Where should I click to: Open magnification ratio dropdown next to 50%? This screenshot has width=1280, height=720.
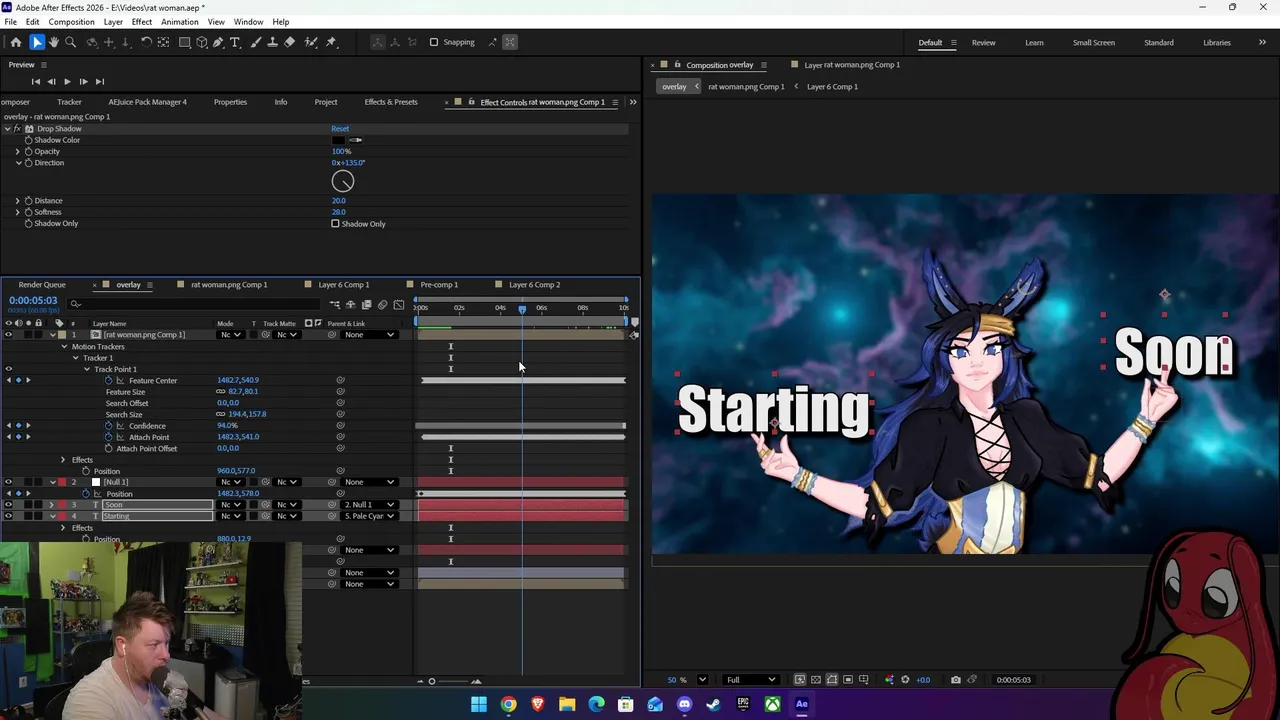(702, 680)
